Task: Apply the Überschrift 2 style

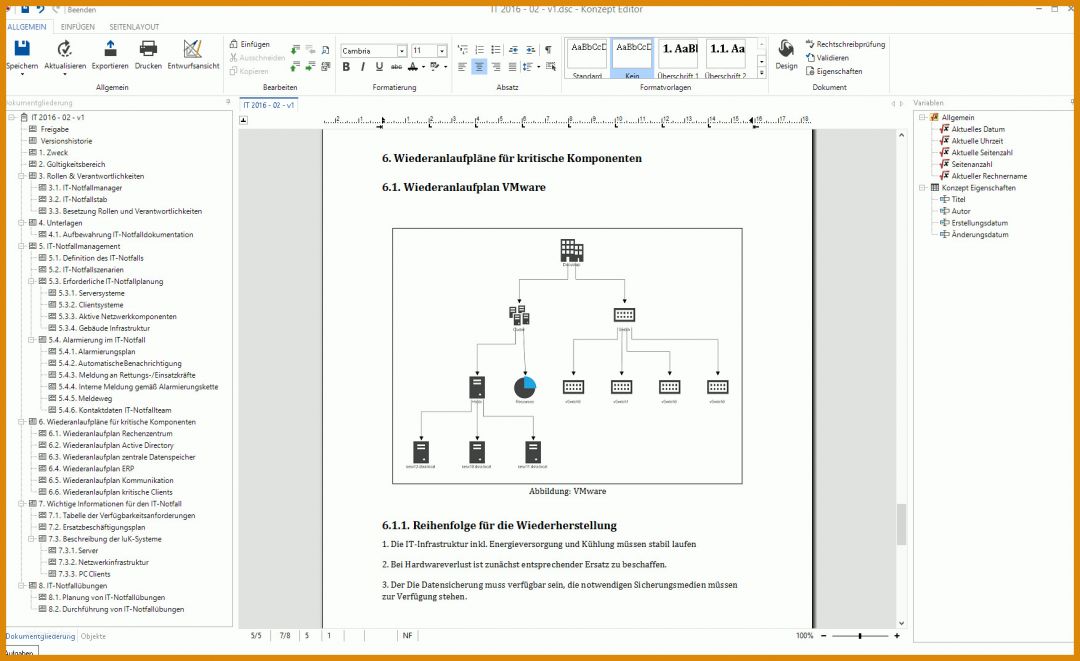Action: pyautogui.click(x=726, y=59)
